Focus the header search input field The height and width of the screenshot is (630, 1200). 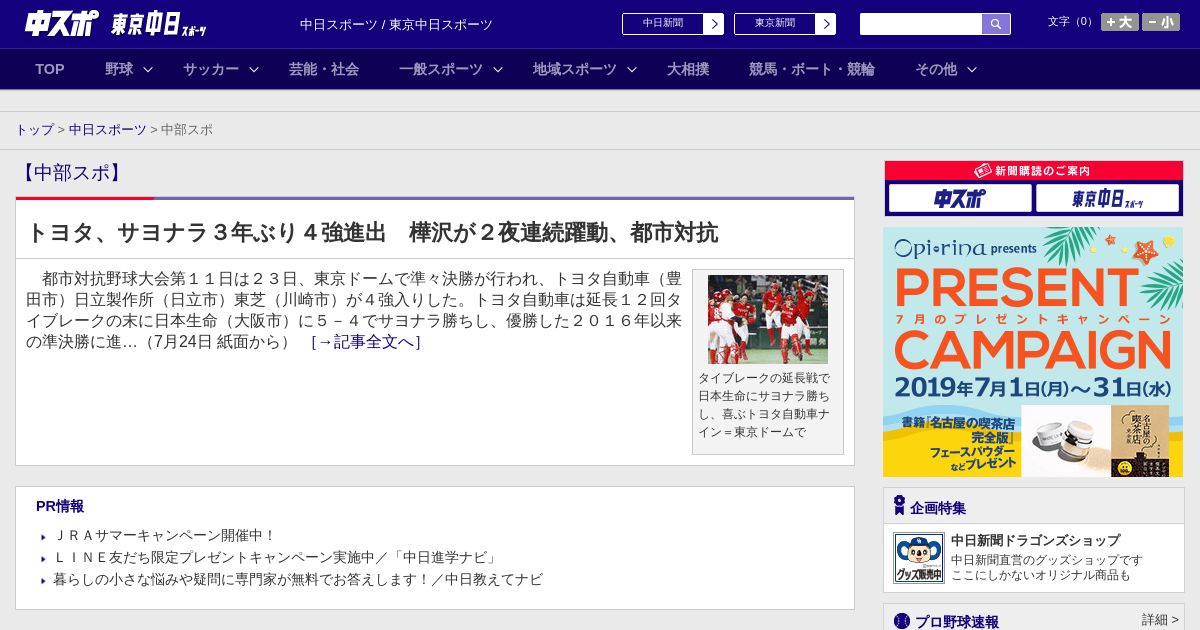point(921,24)
